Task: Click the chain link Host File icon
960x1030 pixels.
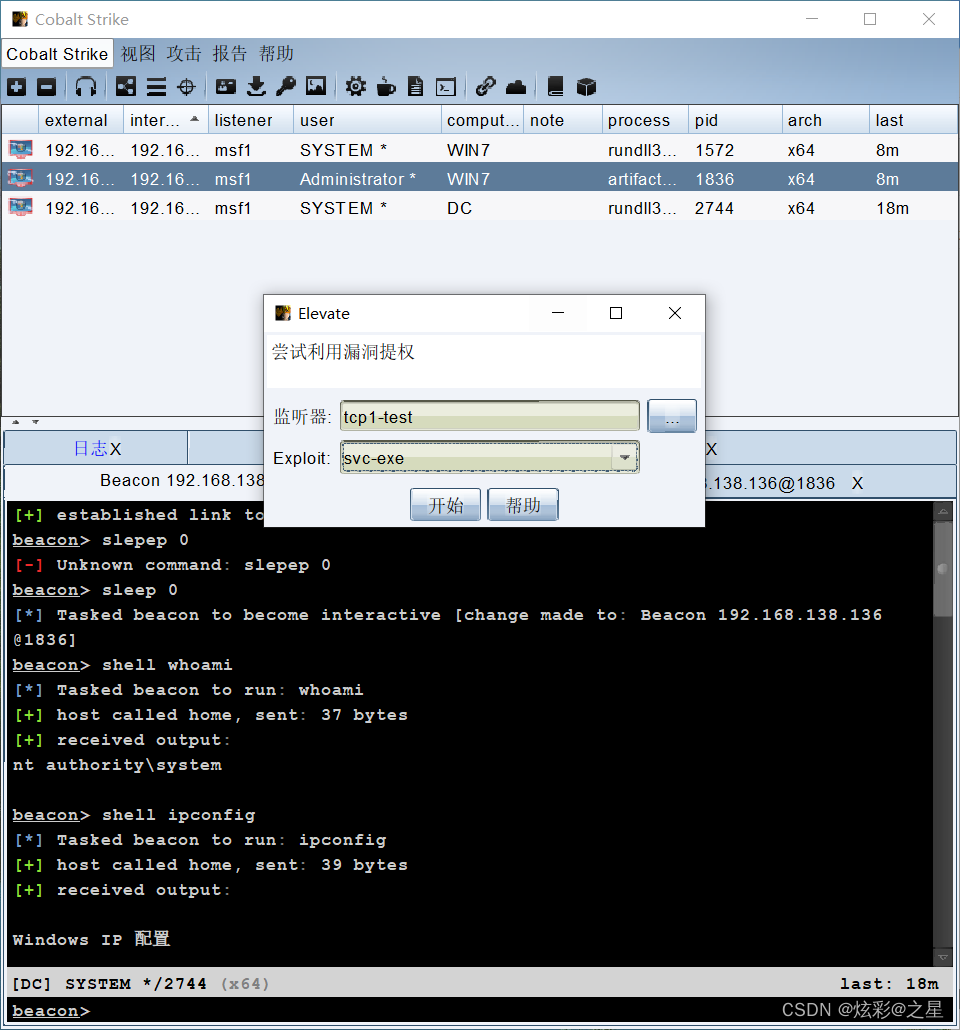Action: pos(486,87)
